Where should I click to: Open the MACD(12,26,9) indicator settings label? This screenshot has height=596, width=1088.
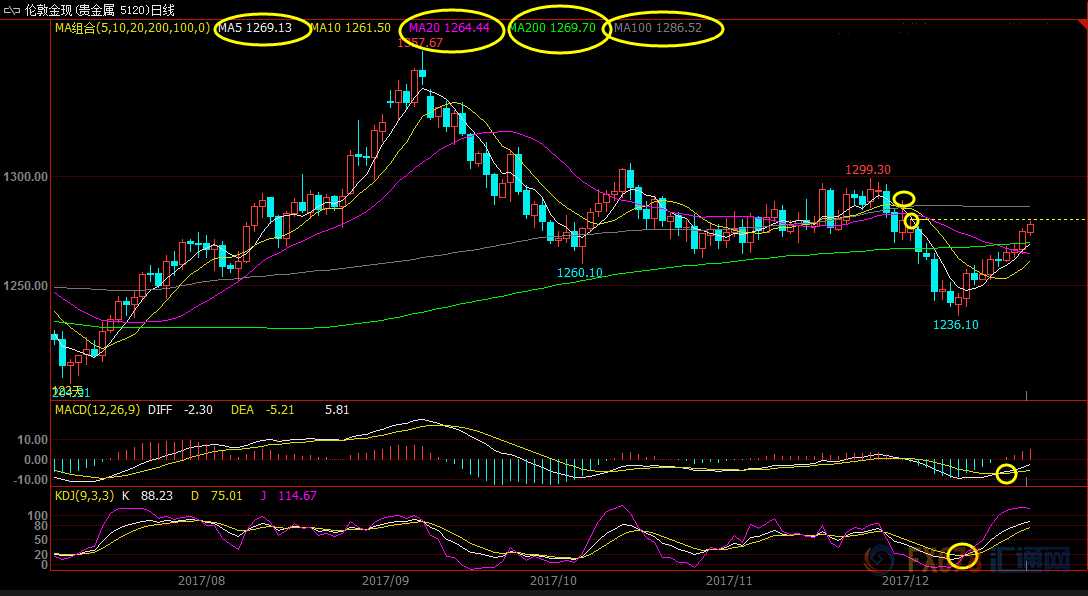[x=99, y=410]
